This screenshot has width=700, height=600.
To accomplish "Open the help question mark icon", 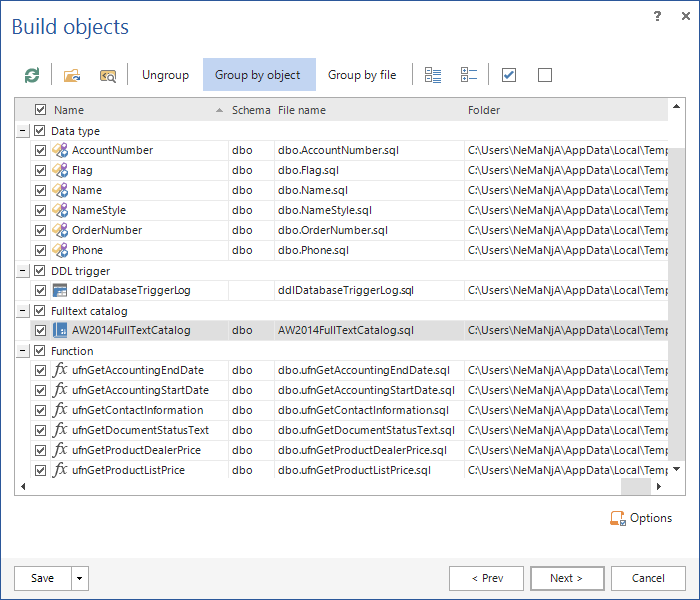I will pos(657,16).
